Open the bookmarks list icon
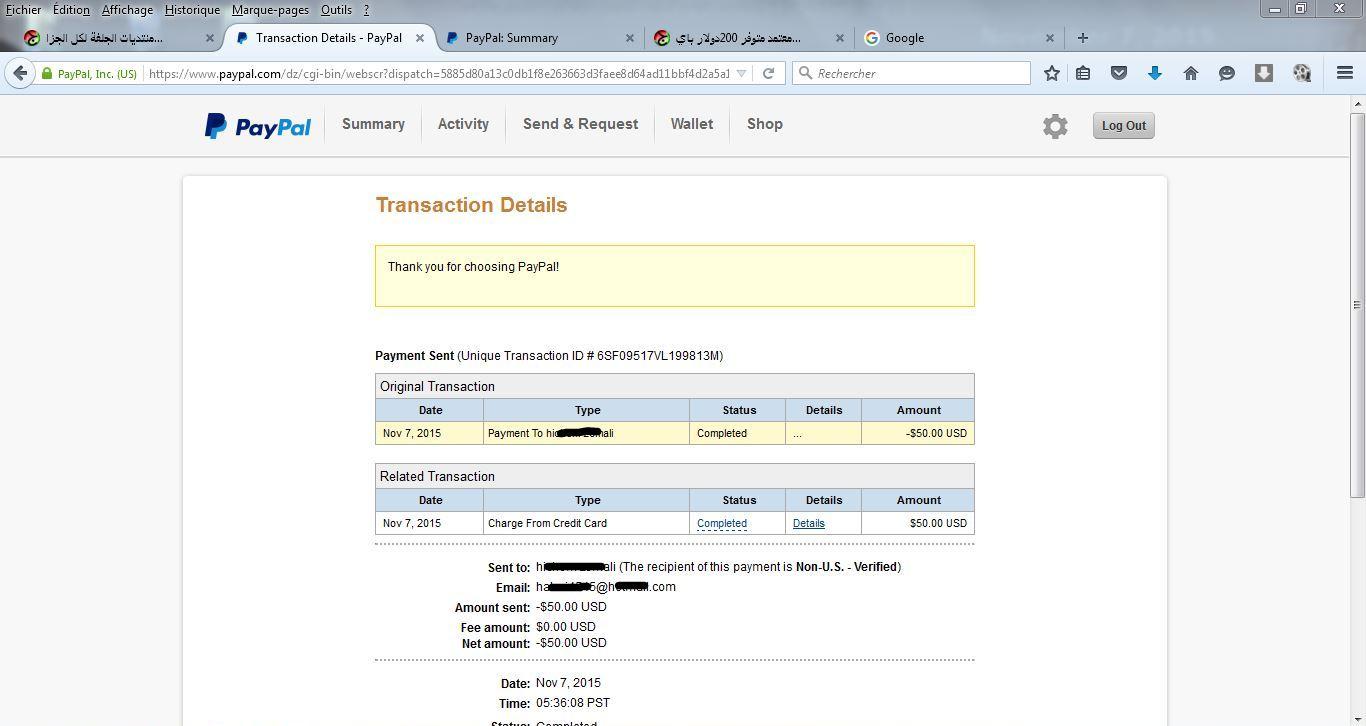This screenshot has width=1366, height=726. click(x=1083, y=73)
